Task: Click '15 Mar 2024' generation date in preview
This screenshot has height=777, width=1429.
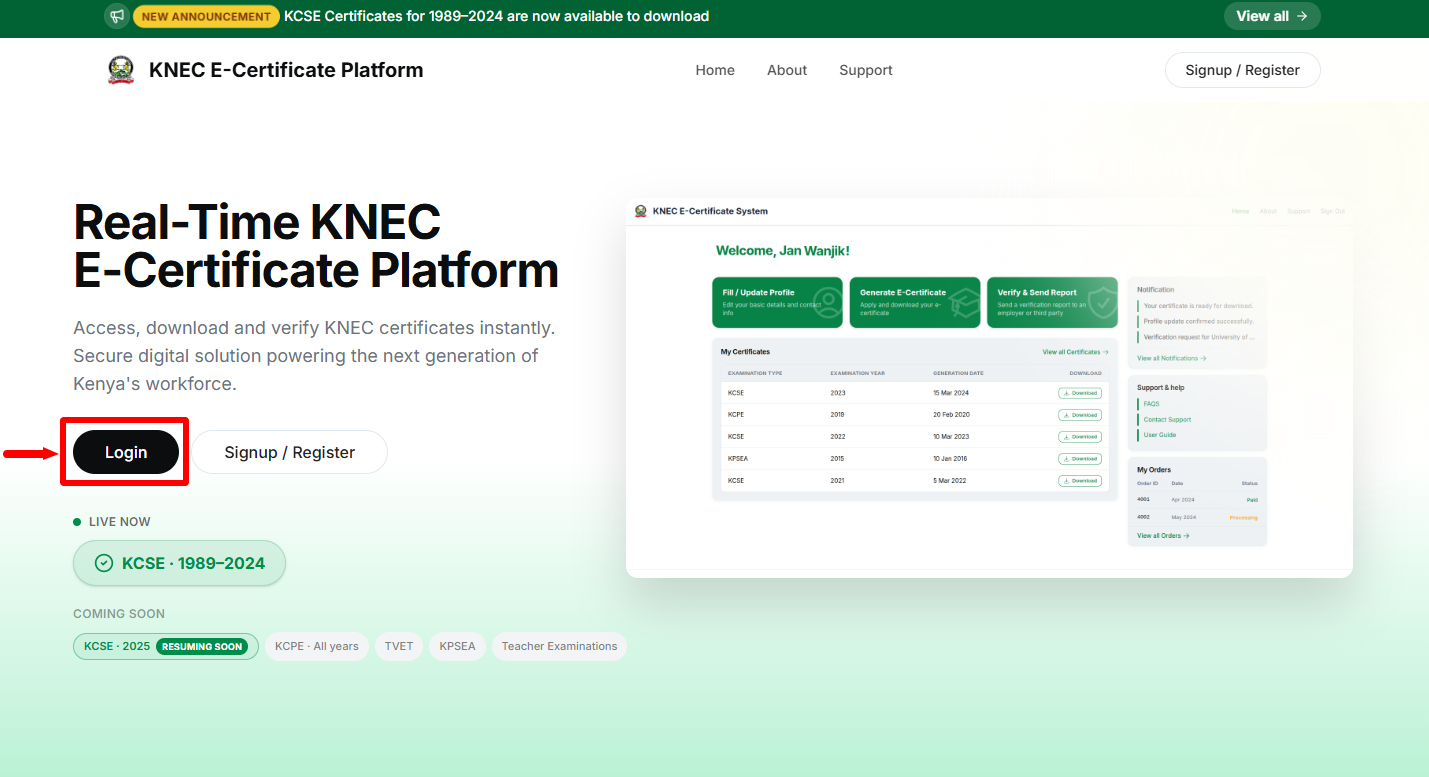Action: click(x=951, y=393)
